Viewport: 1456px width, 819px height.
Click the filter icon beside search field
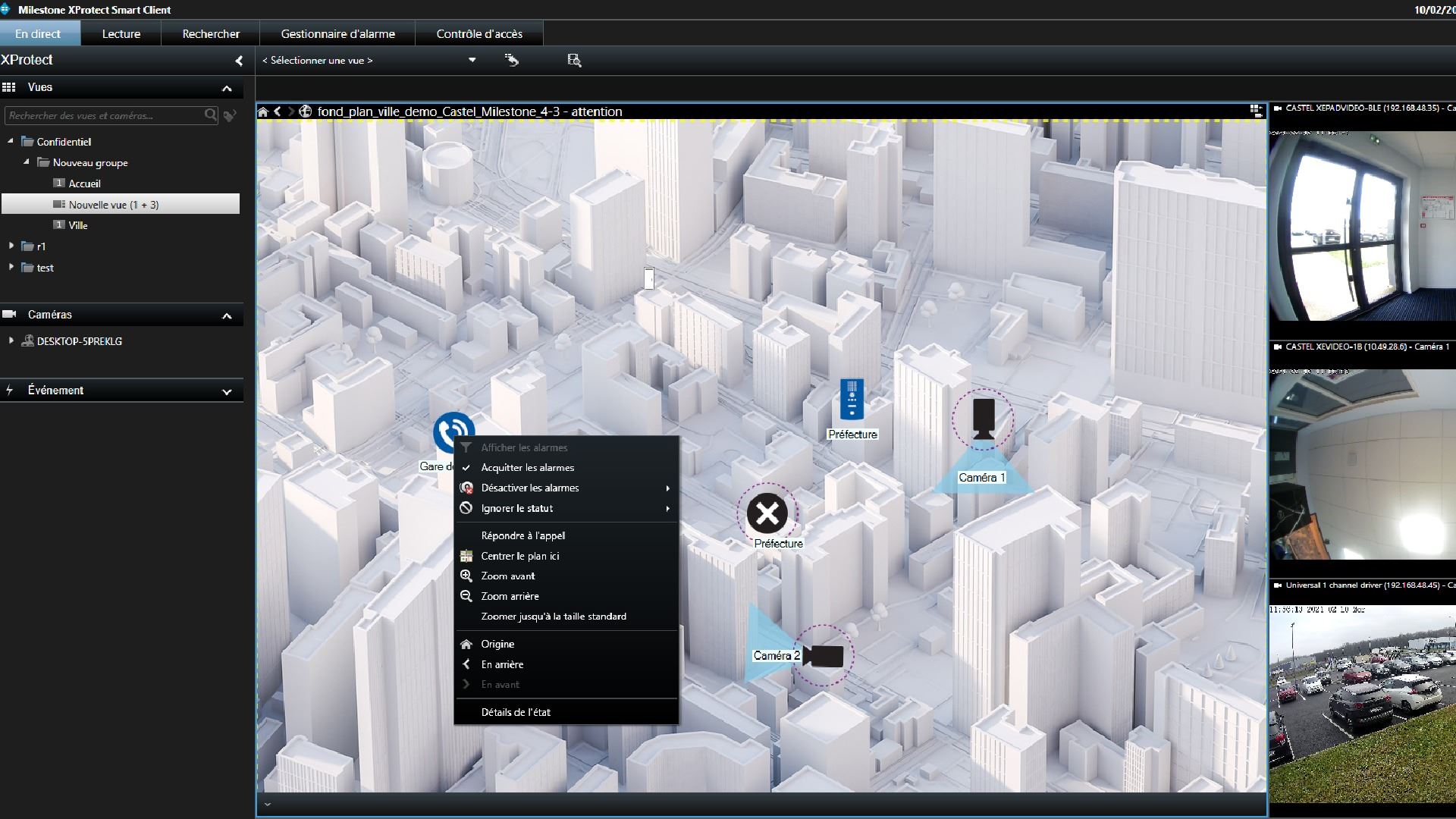pos(230,115)
